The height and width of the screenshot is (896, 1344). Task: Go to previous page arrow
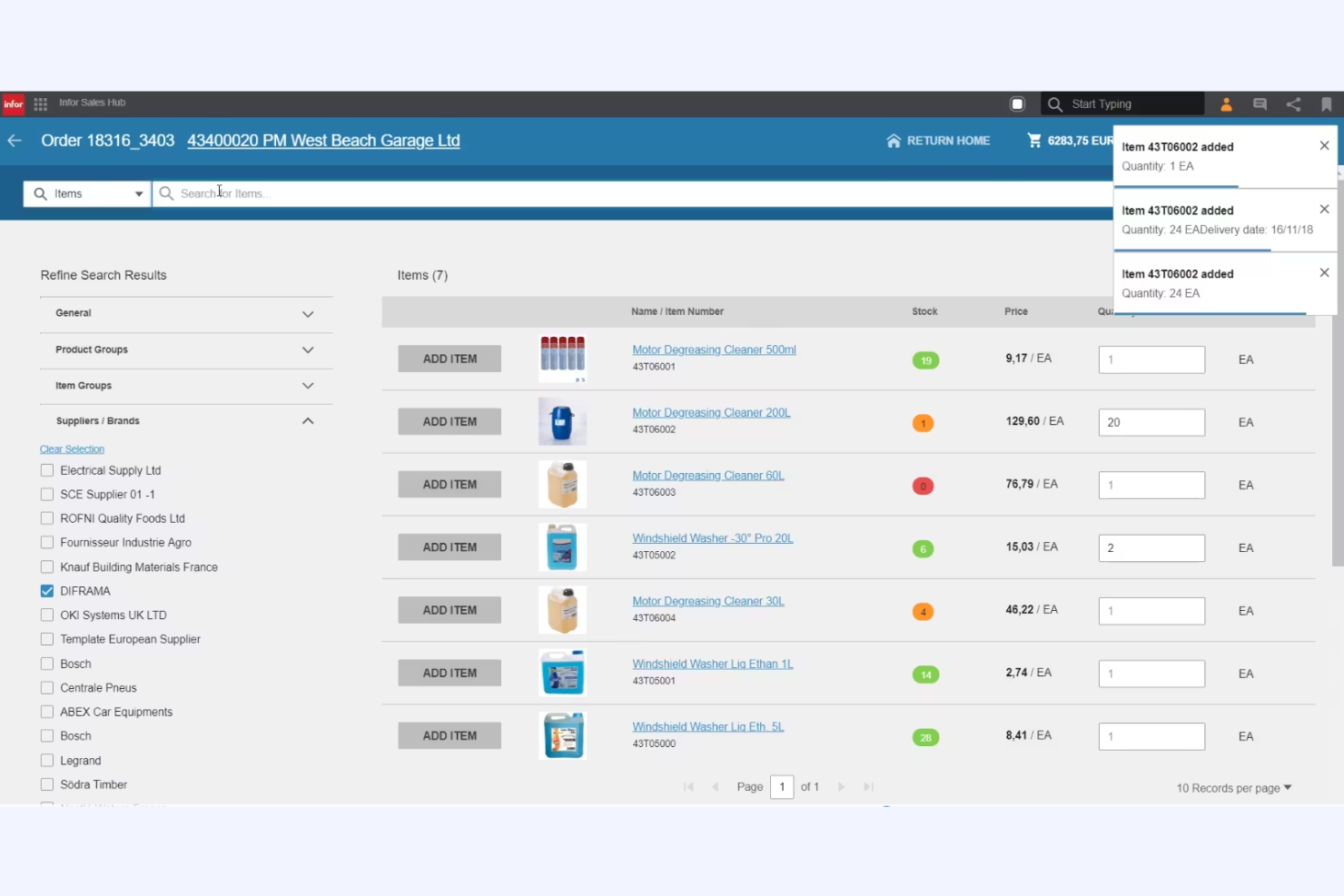coord(716,787)
